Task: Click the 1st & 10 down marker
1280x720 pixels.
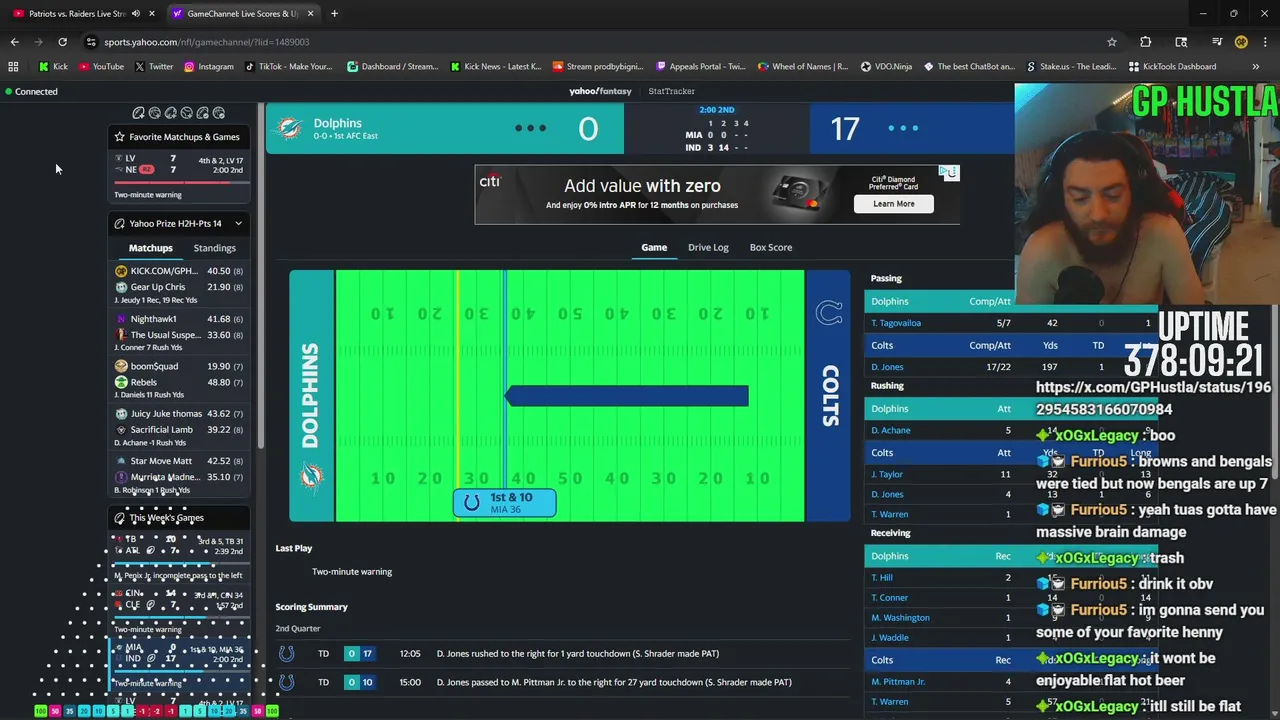Action: pyautogui.click(x=504, y=502)
